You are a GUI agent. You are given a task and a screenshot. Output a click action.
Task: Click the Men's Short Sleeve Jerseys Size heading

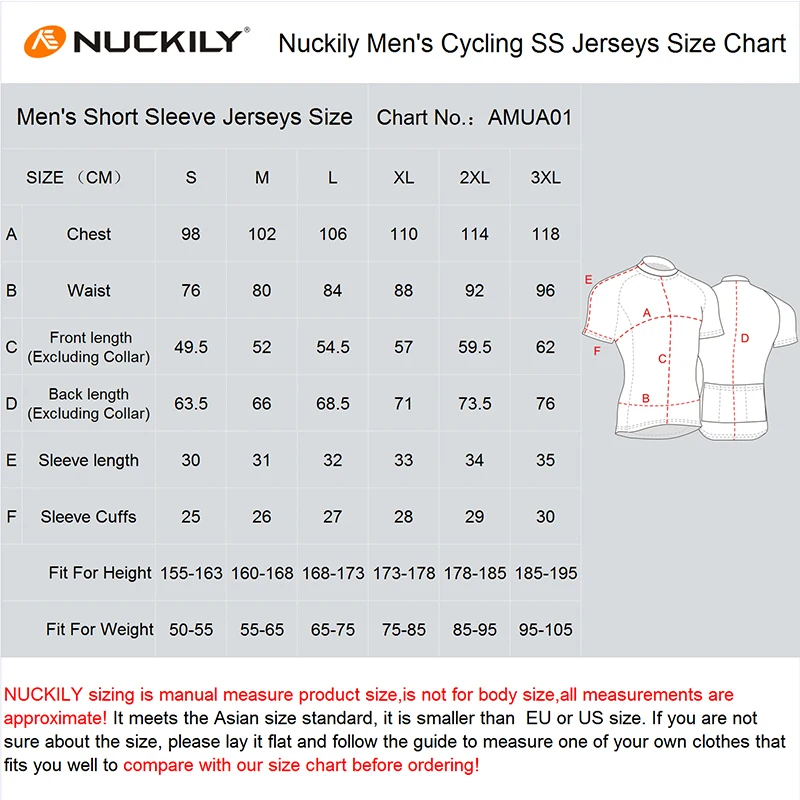click(x=184, y=117)
